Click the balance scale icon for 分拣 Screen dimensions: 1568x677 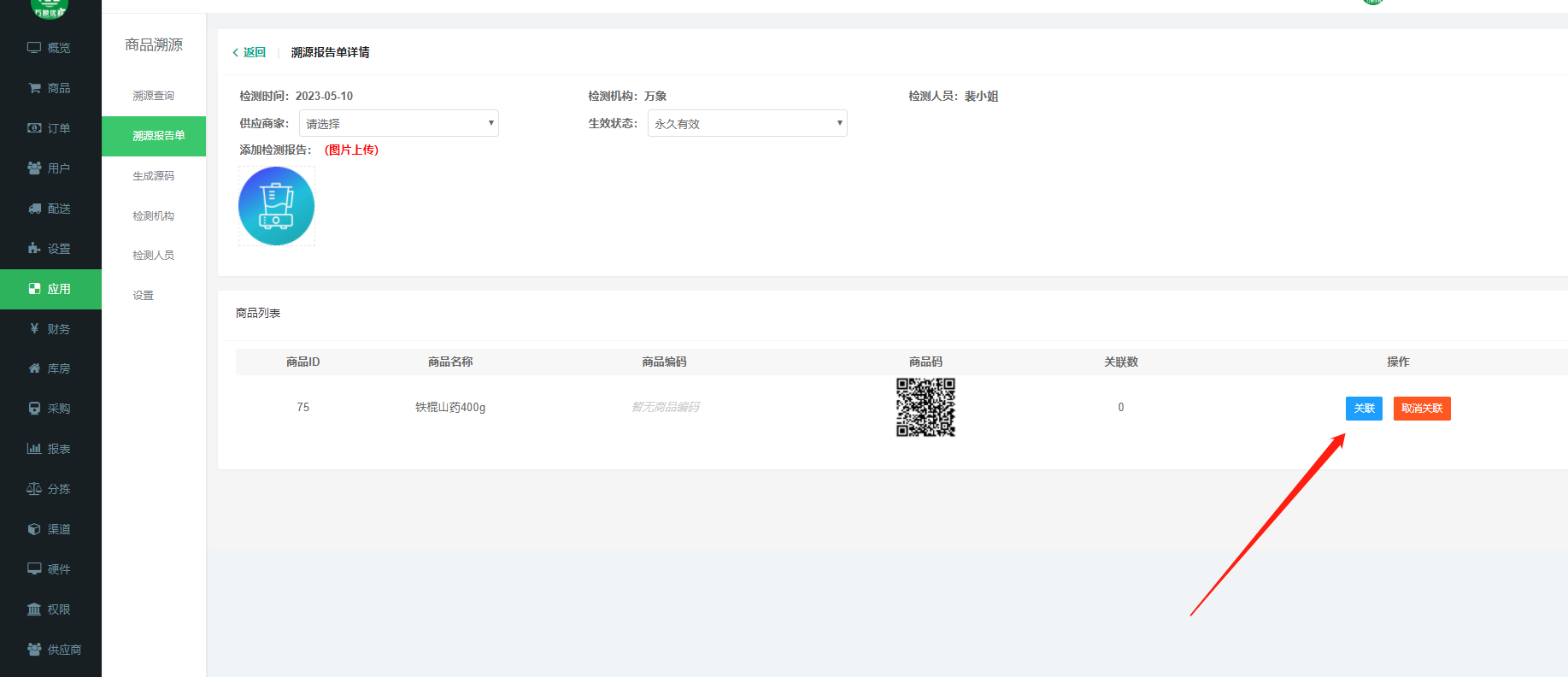34,489
